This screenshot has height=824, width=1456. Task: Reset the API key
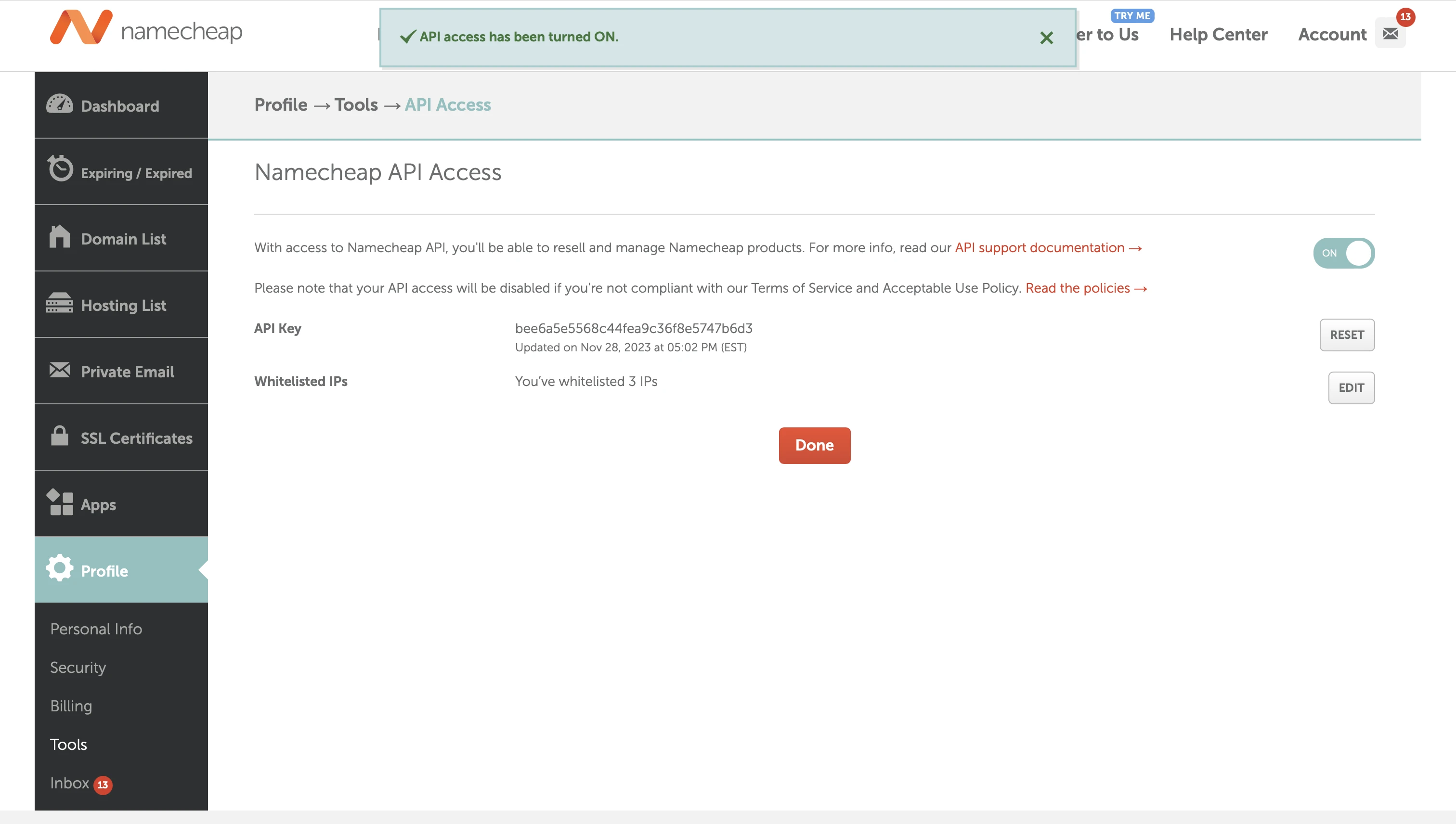(1347, 335)
